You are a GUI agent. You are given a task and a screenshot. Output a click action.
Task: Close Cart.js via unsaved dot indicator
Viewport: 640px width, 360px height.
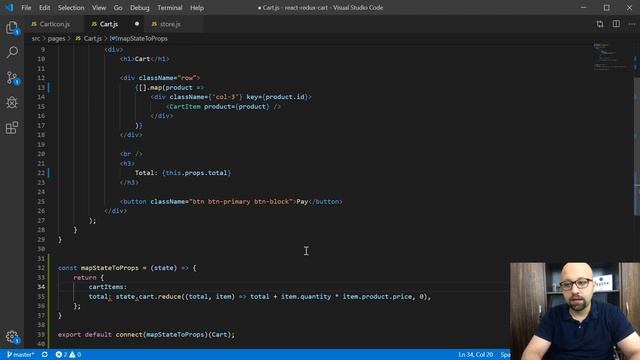coord(137,24)
